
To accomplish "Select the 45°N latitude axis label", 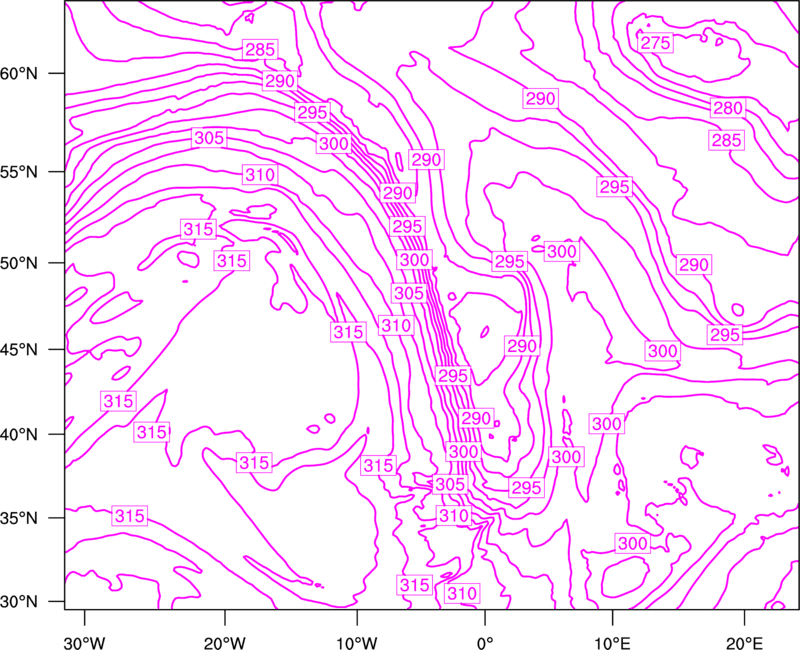I will (x=19, y=349).
